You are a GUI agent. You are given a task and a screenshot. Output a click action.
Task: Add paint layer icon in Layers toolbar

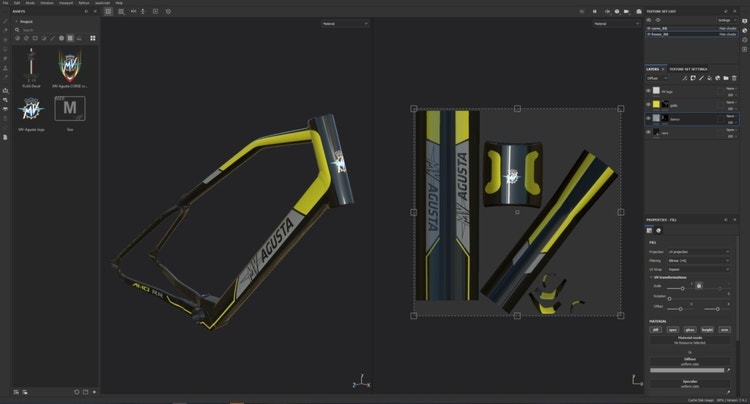pos(701,78)
